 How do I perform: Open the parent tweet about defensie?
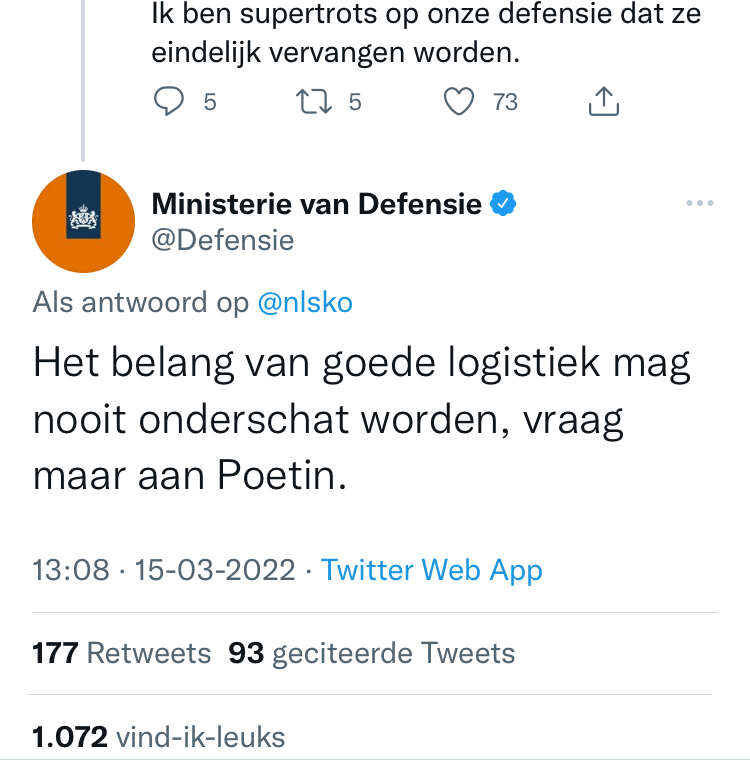click(x=425, y=33)
